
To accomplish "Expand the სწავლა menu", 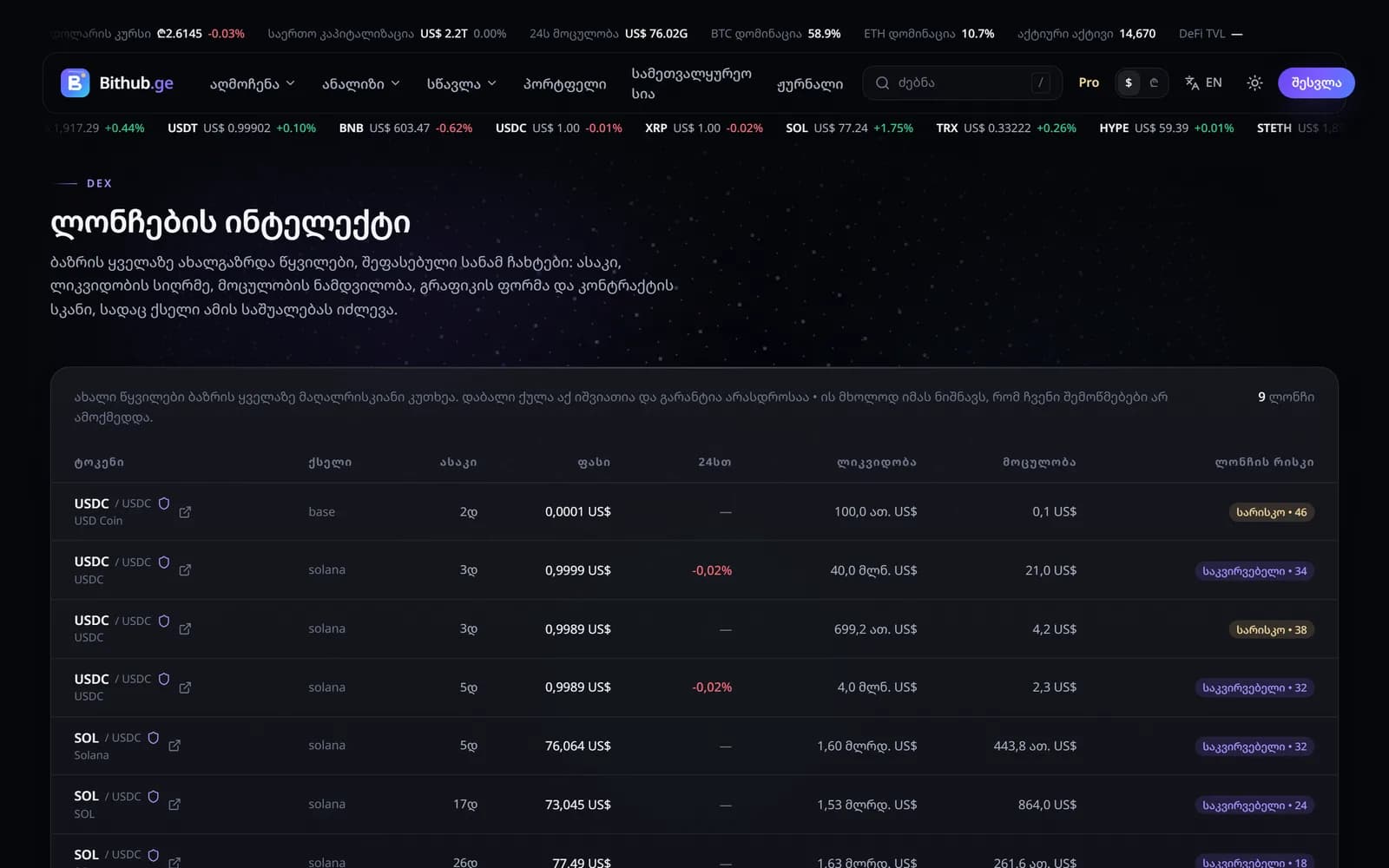I will 462,83.
